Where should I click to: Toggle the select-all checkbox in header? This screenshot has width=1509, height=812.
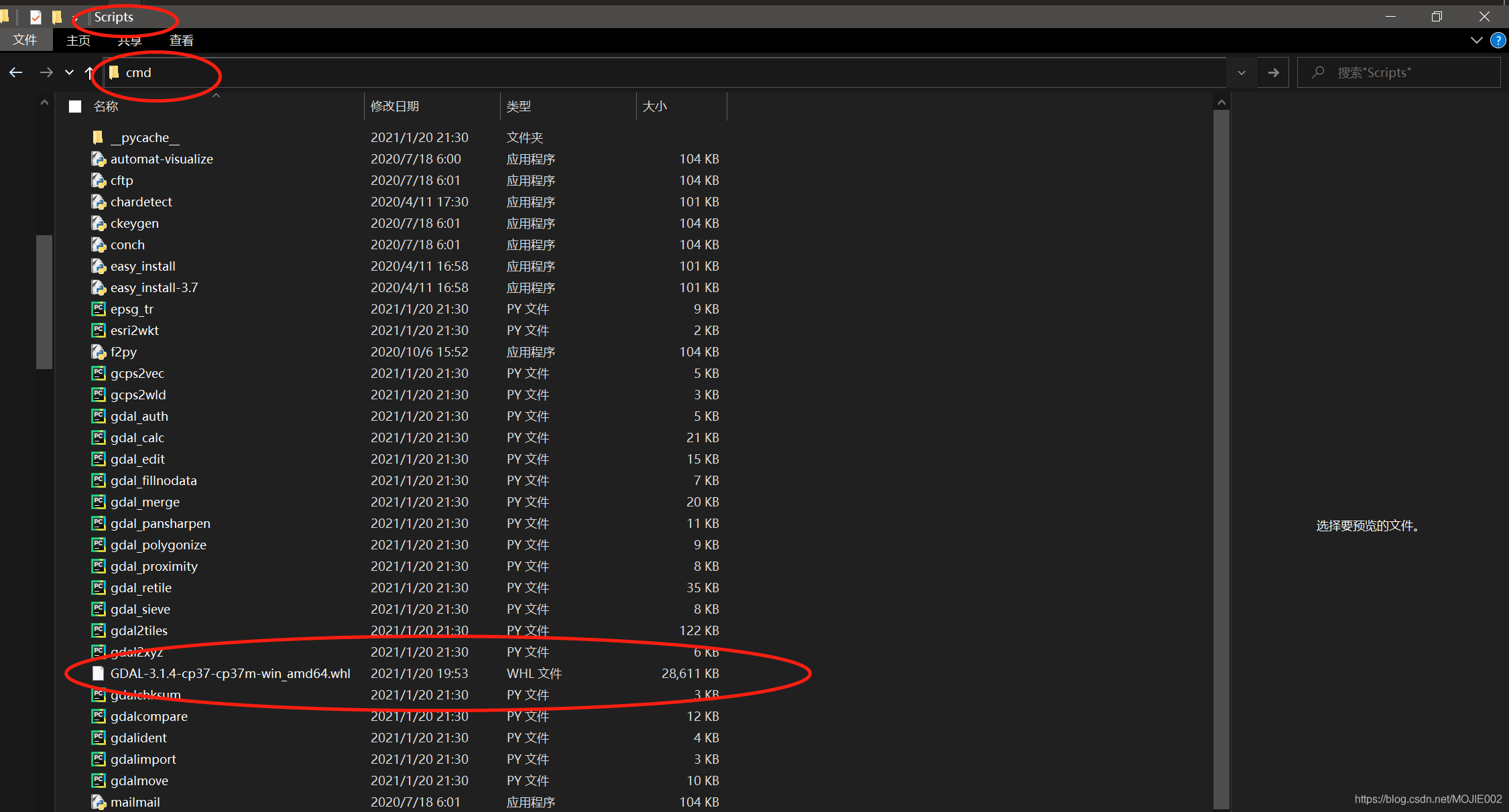(x=75, y=107)
